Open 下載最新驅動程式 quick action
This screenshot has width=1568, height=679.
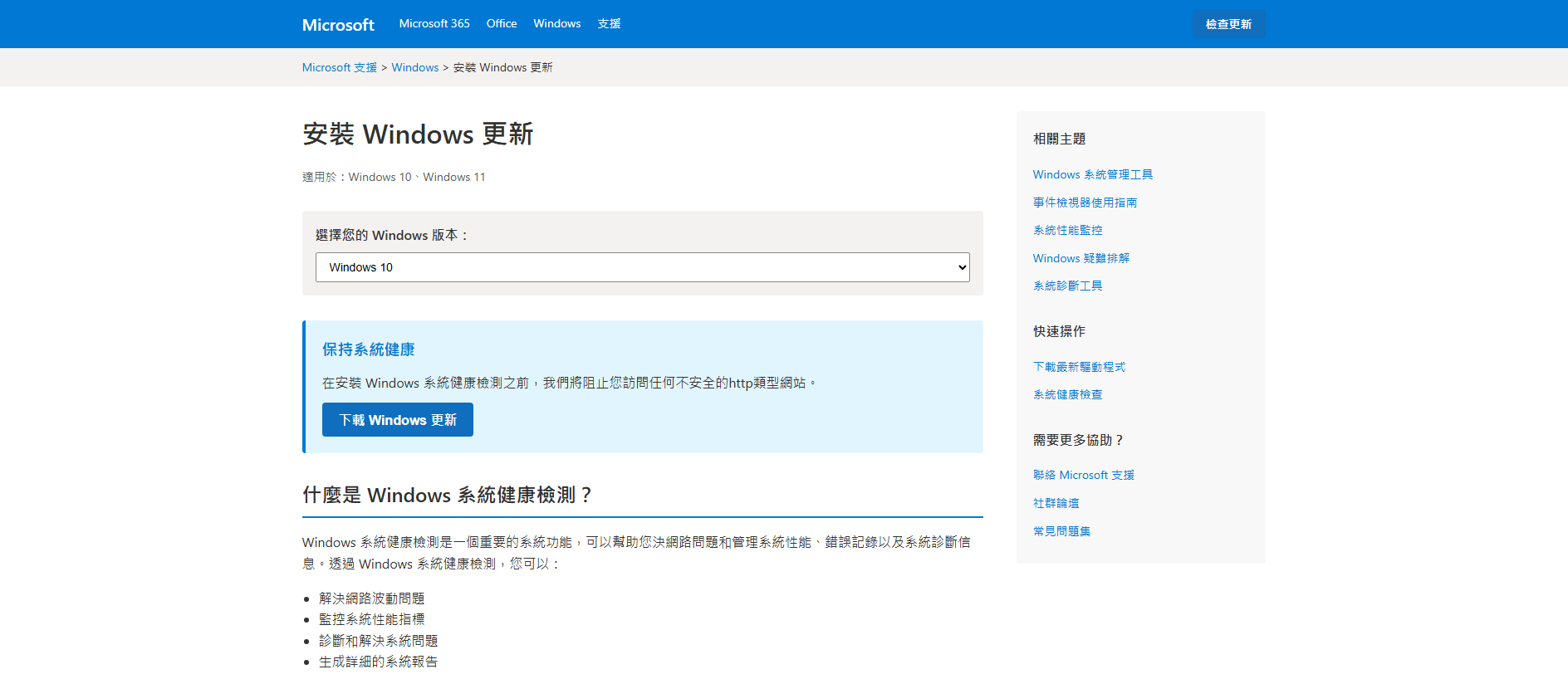coord(1080,367)
